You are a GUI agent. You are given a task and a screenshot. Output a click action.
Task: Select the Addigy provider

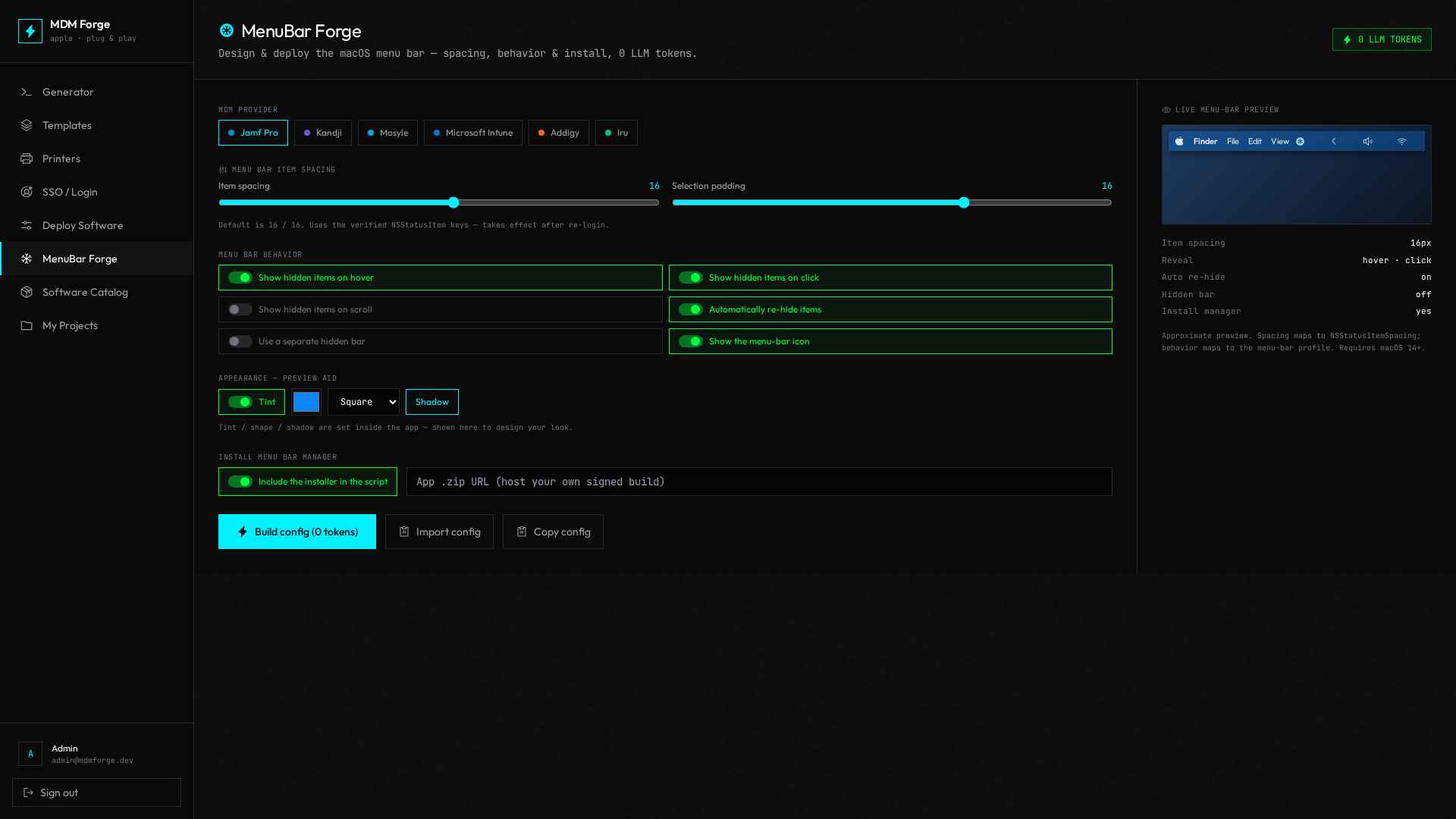[x=559, y=133]
